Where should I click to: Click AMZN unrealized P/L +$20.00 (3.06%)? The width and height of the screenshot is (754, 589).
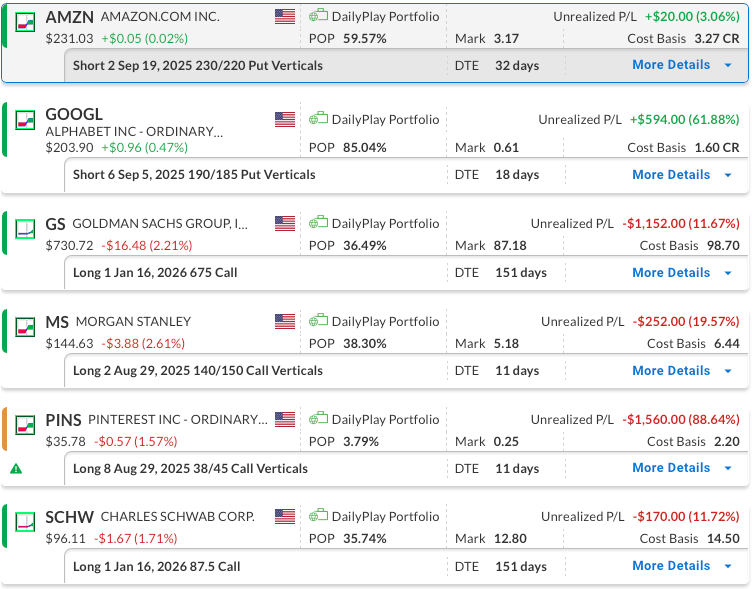pyautogui.click(x=692, y=17)
